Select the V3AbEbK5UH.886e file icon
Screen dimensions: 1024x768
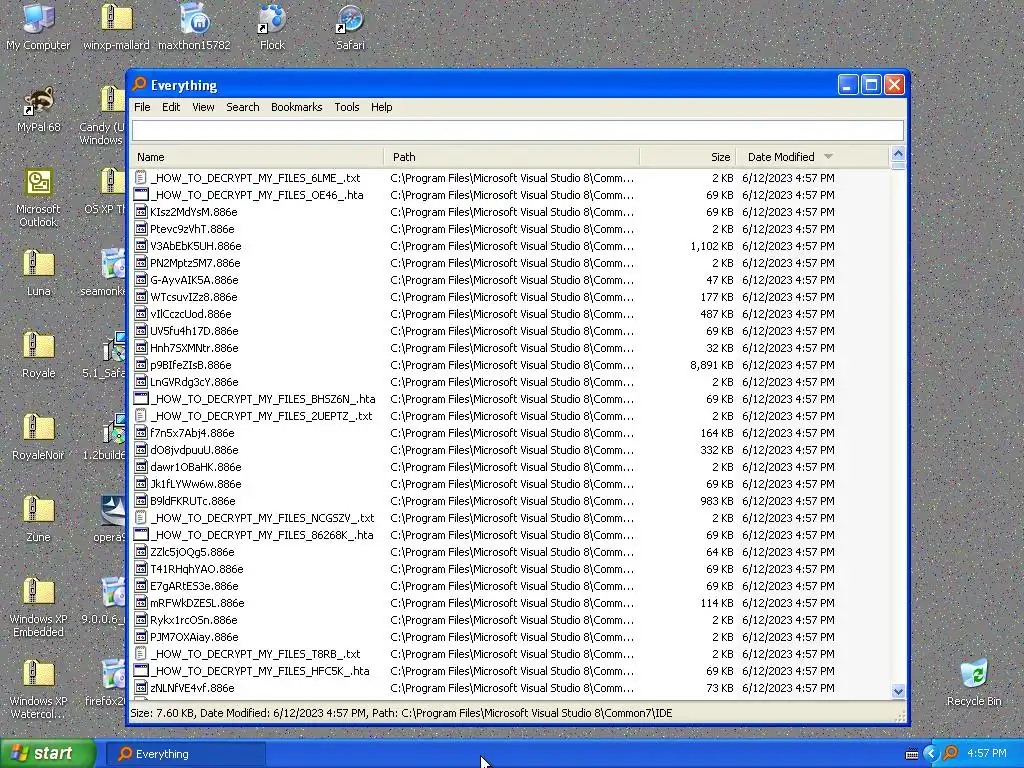click(140, 246)
